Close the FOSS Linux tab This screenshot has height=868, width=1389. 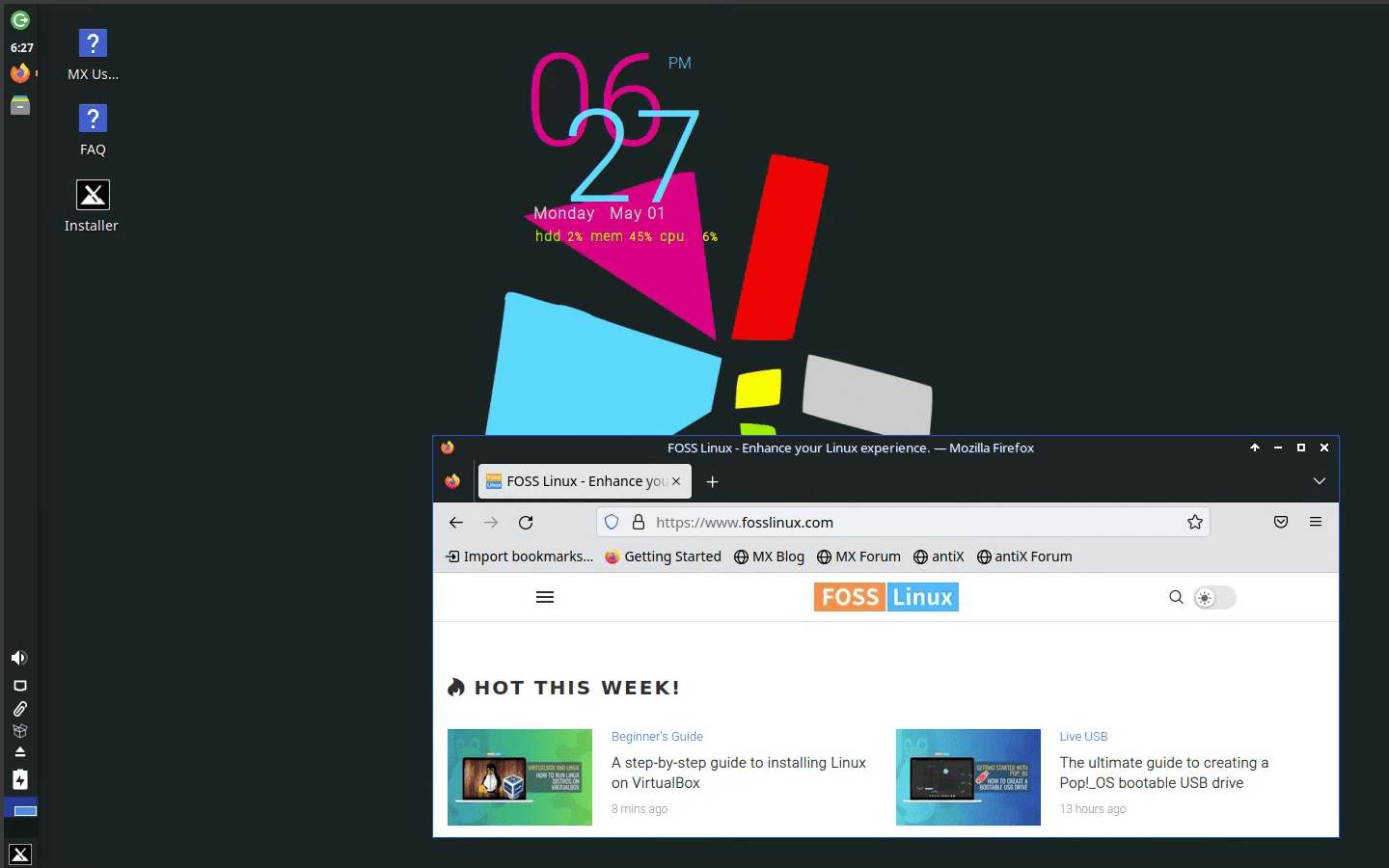676,481
